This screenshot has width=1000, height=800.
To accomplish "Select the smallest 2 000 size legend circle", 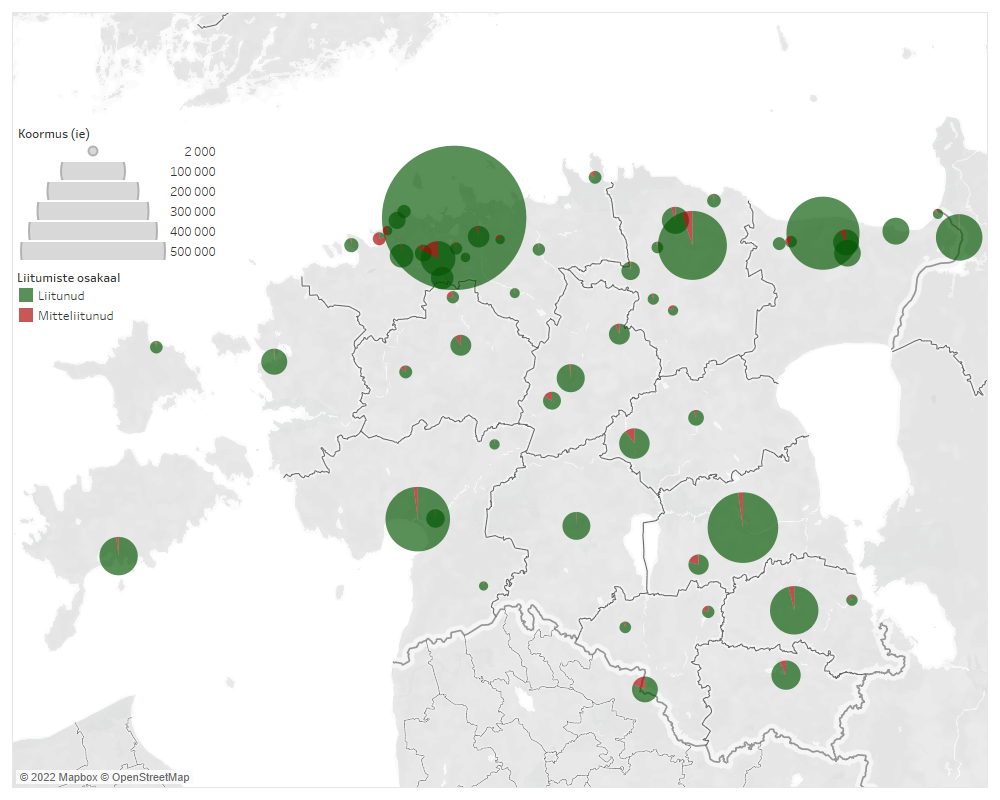I will pos(93,151).
